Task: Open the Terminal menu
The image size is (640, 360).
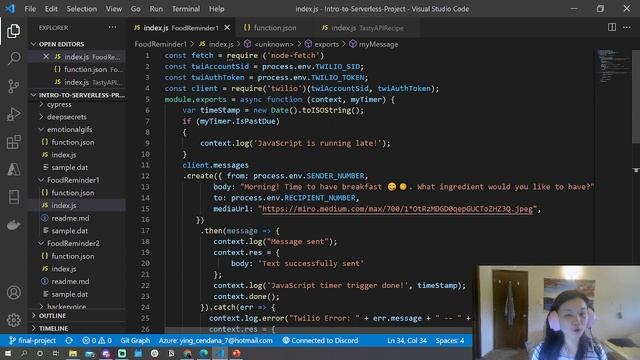Action: (x=186, y=9)
